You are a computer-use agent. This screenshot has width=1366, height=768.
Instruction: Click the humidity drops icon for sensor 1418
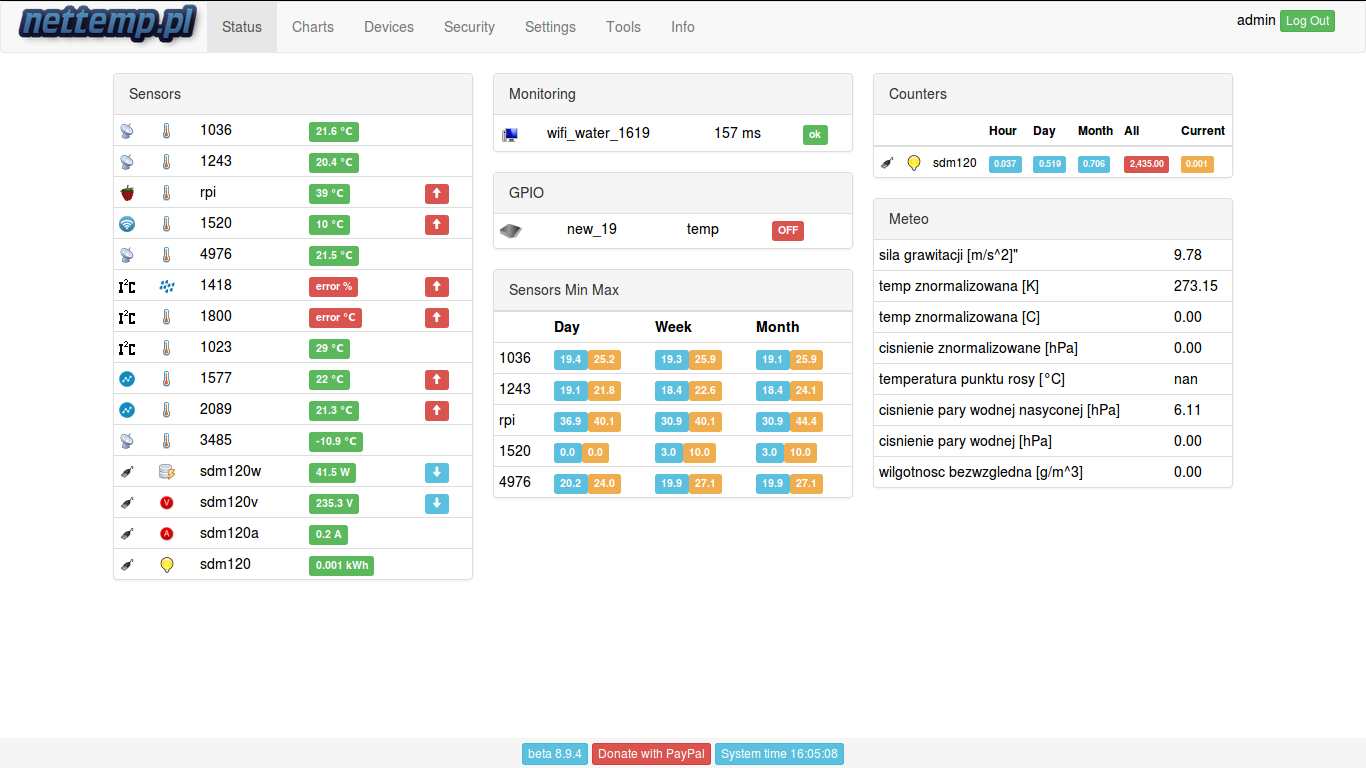[167, 286]
